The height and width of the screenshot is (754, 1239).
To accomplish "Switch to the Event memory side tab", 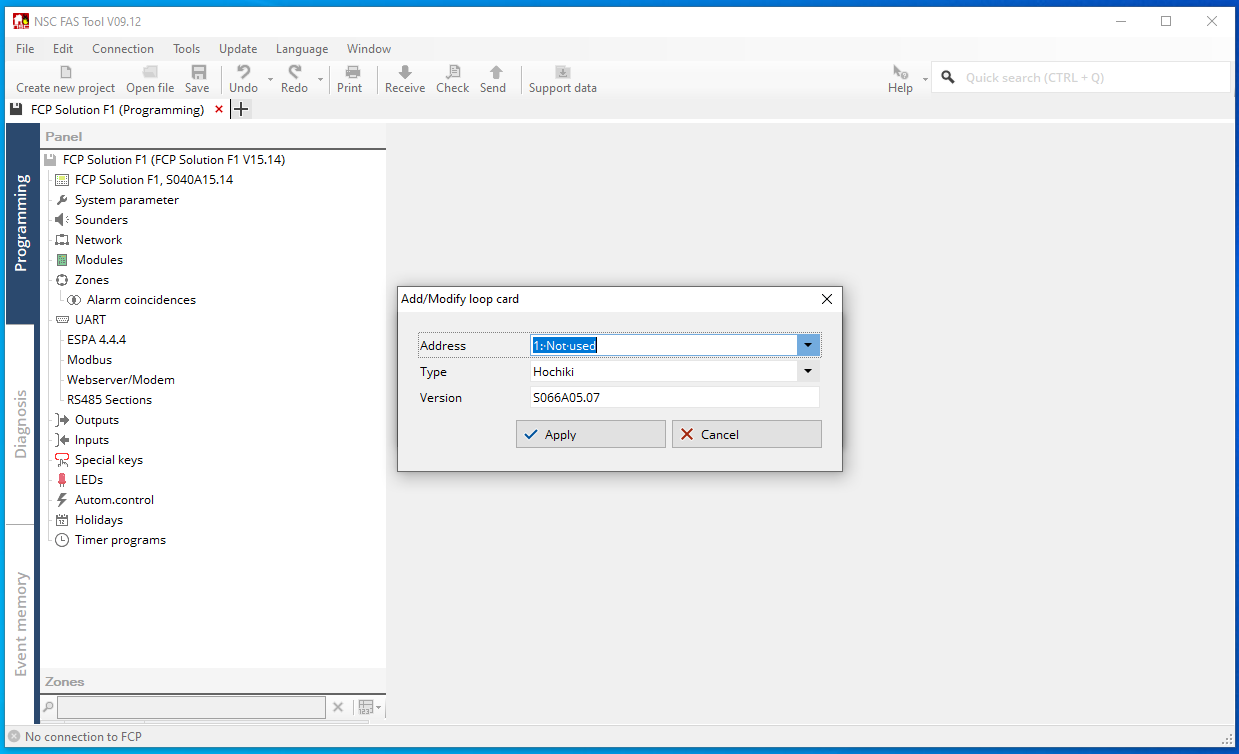I will click(20, 624).
